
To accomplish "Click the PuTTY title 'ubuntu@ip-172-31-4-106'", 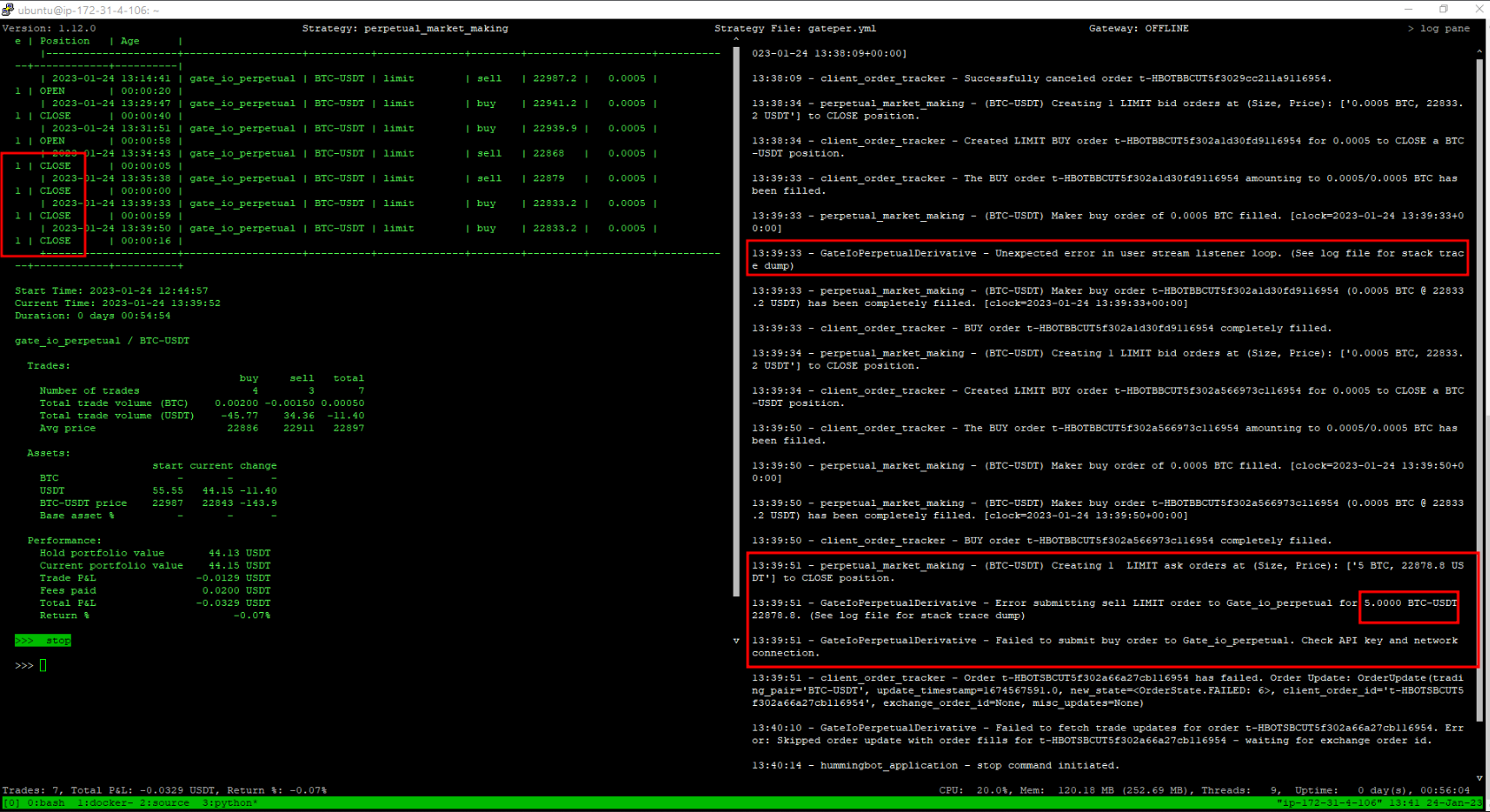I will [x=88, y=10].
